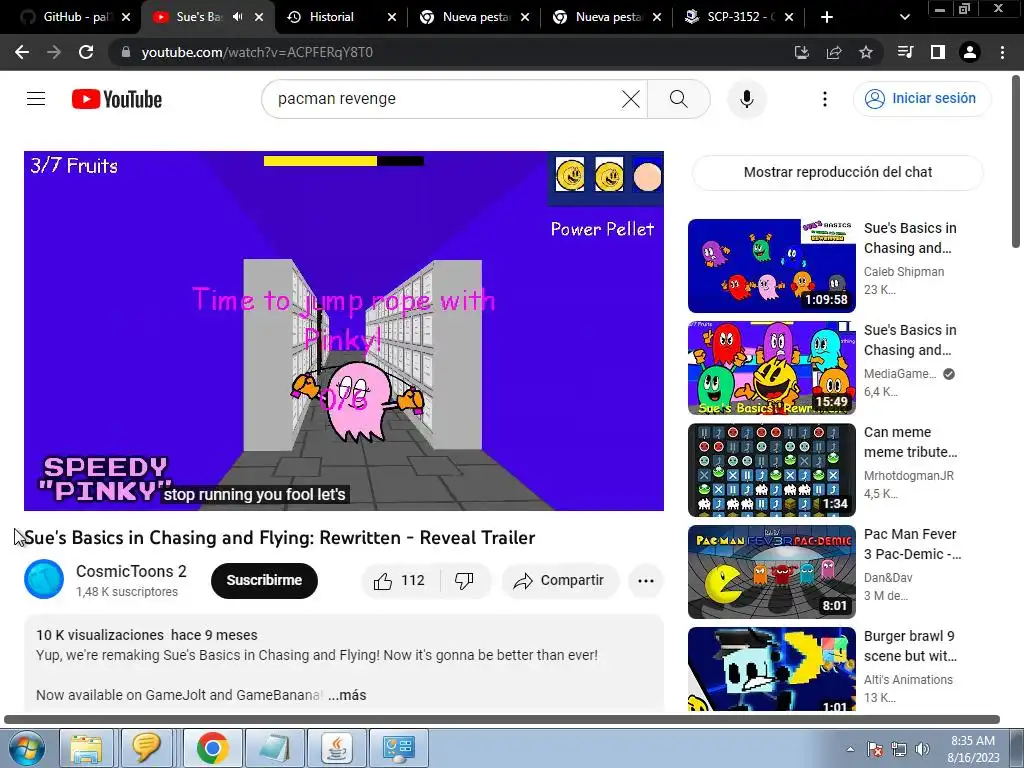The width and height of the screenshot is (1024, 768).
Task: Open the Chrome three-dot menu
Action: pyautogui.click(x=1002, y=52)
